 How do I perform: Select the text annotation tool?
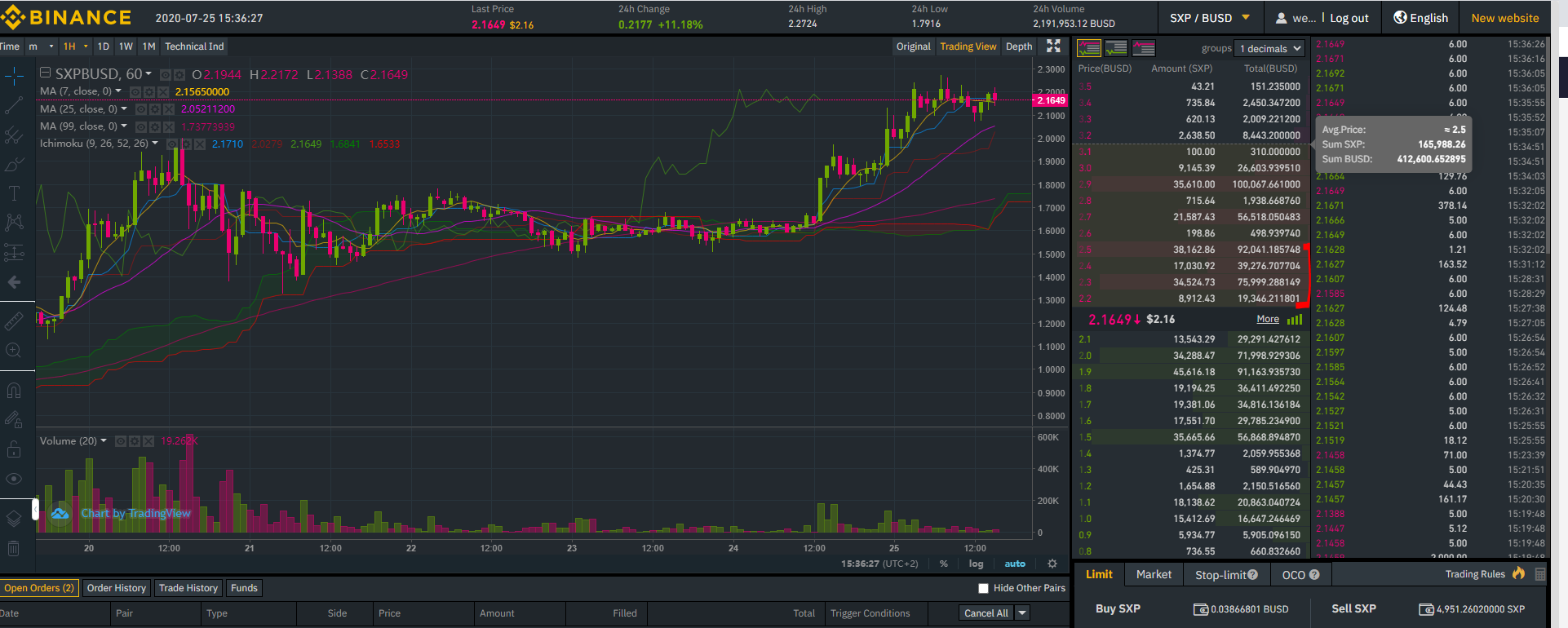[14, 193]
